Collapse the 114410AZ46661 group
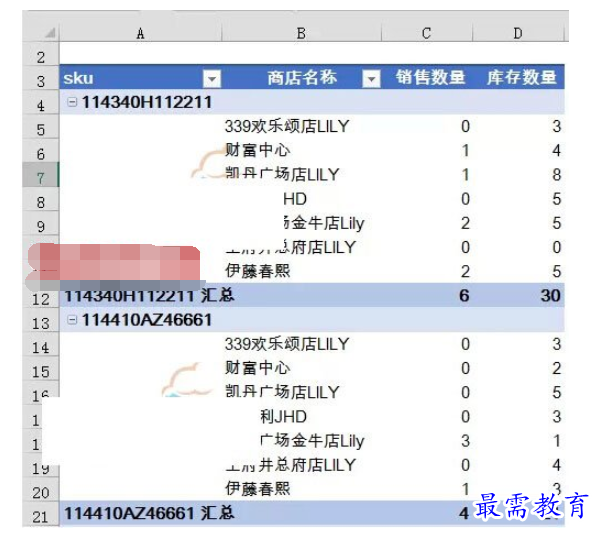The image size is (597, 537). tap(72, 320)
